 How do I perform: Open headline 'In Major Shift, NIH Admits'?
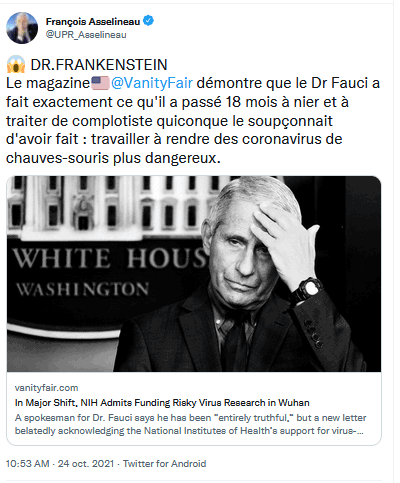click(x=162, y=403)
